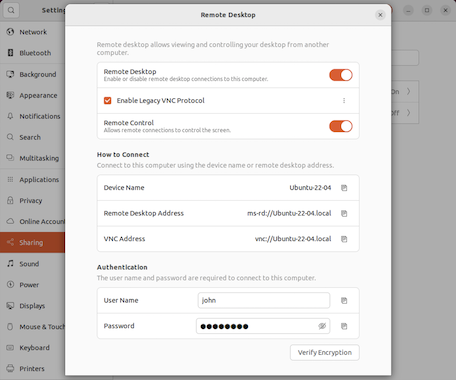Copy the User Name value
The image size is (456, 380).
click(344, 301)
